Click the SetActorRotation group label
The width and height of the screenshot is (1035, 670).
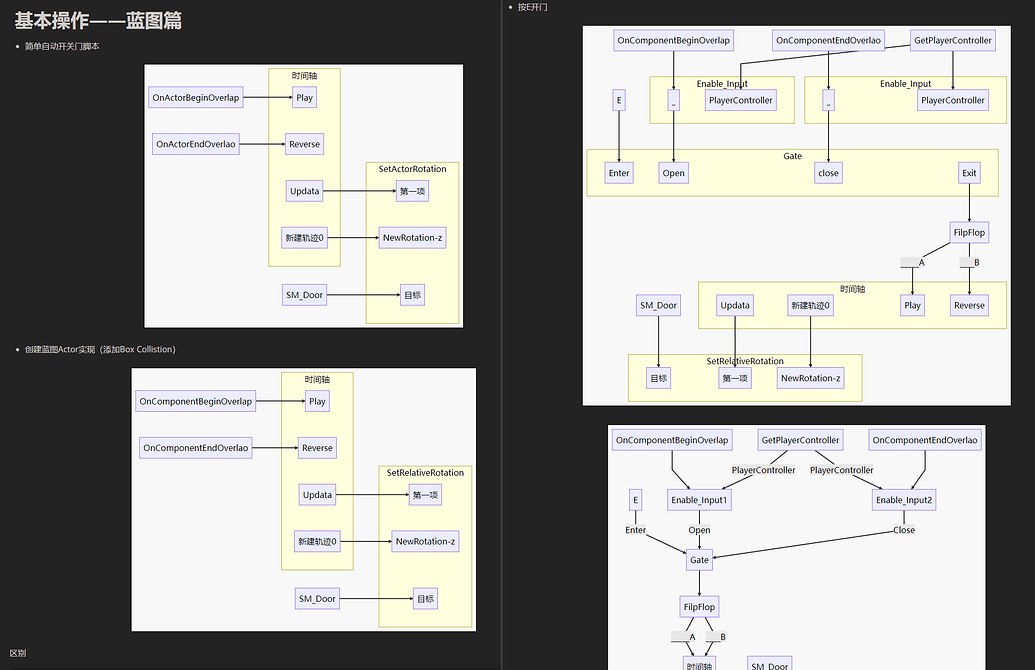pos(412,169)
